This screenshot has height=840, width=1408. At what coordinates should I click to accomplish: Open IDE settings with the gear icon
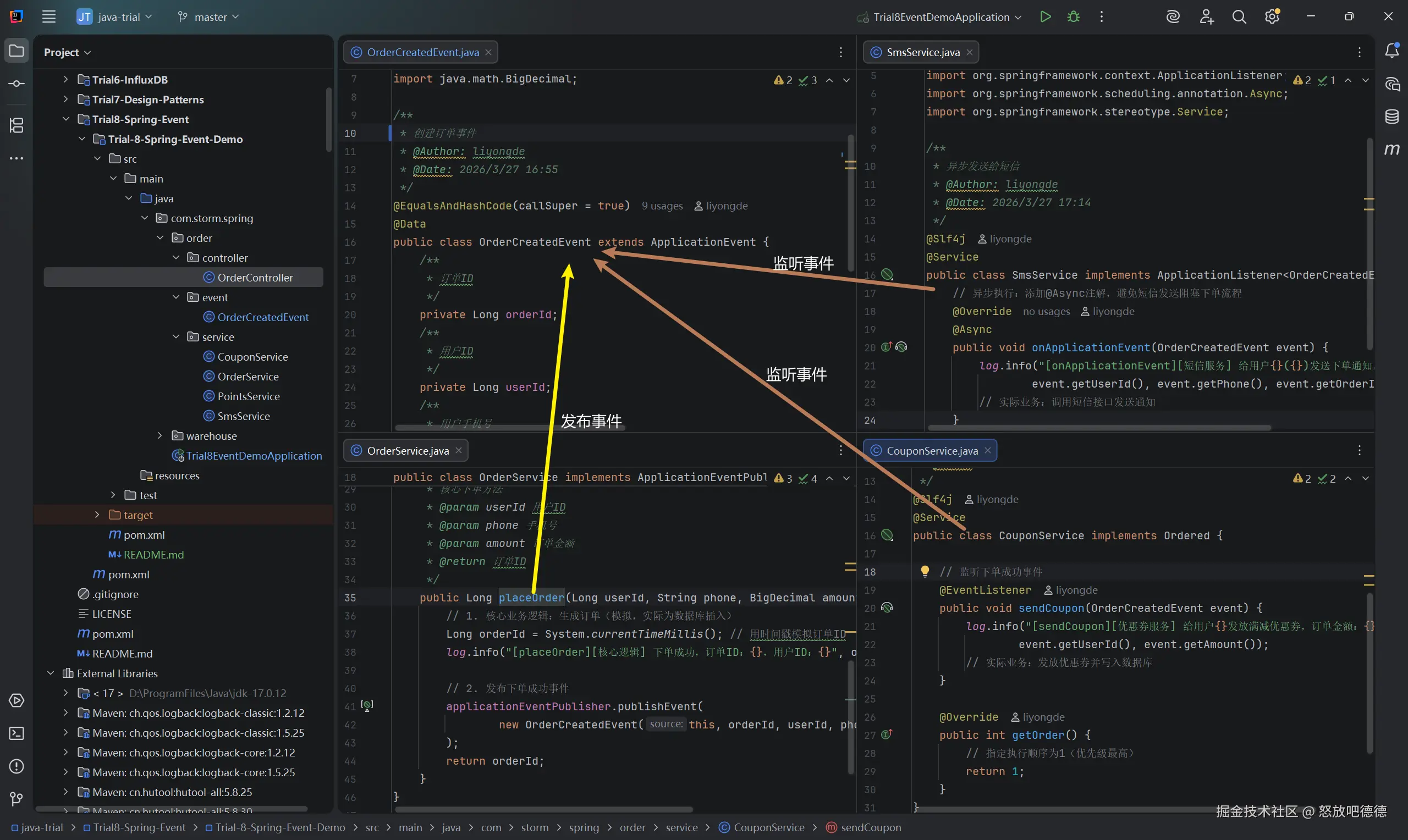(x=1272, y=17)
